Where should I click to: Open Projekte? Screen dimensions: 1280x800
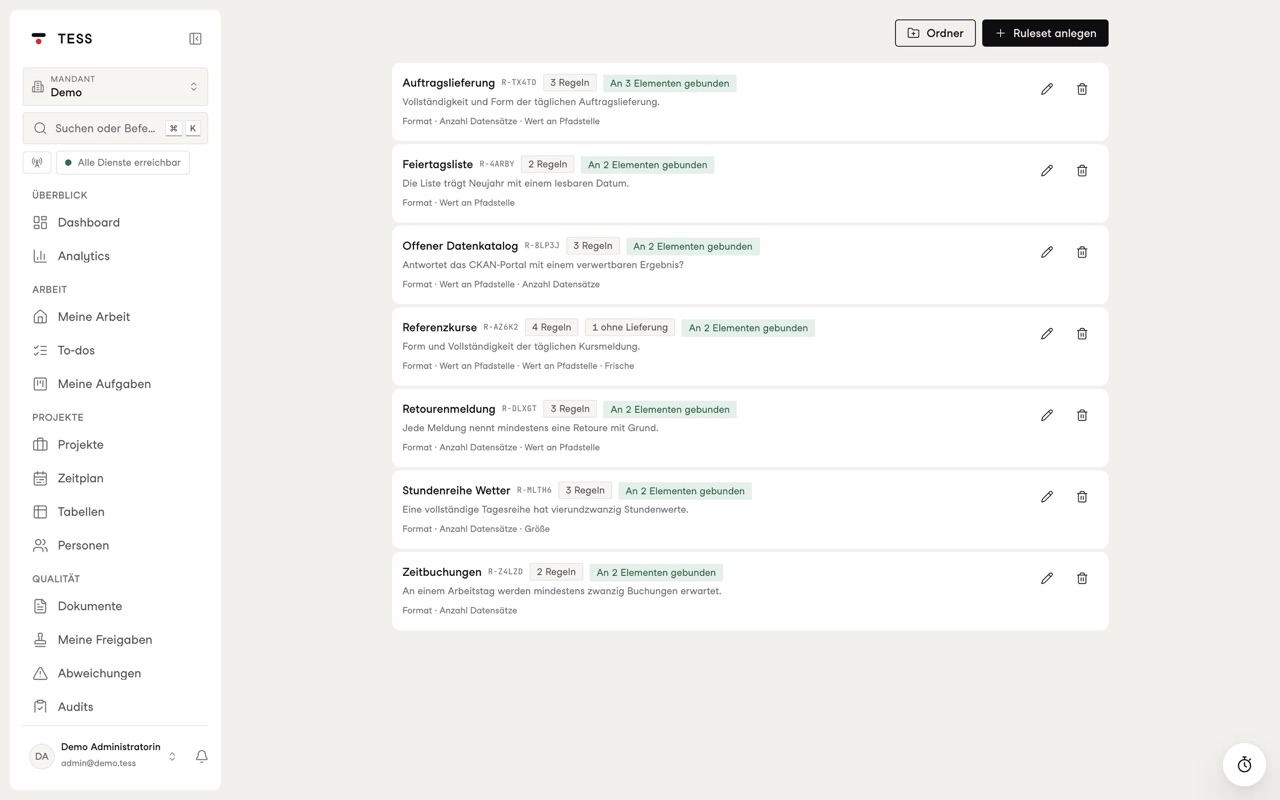(115, 445)
